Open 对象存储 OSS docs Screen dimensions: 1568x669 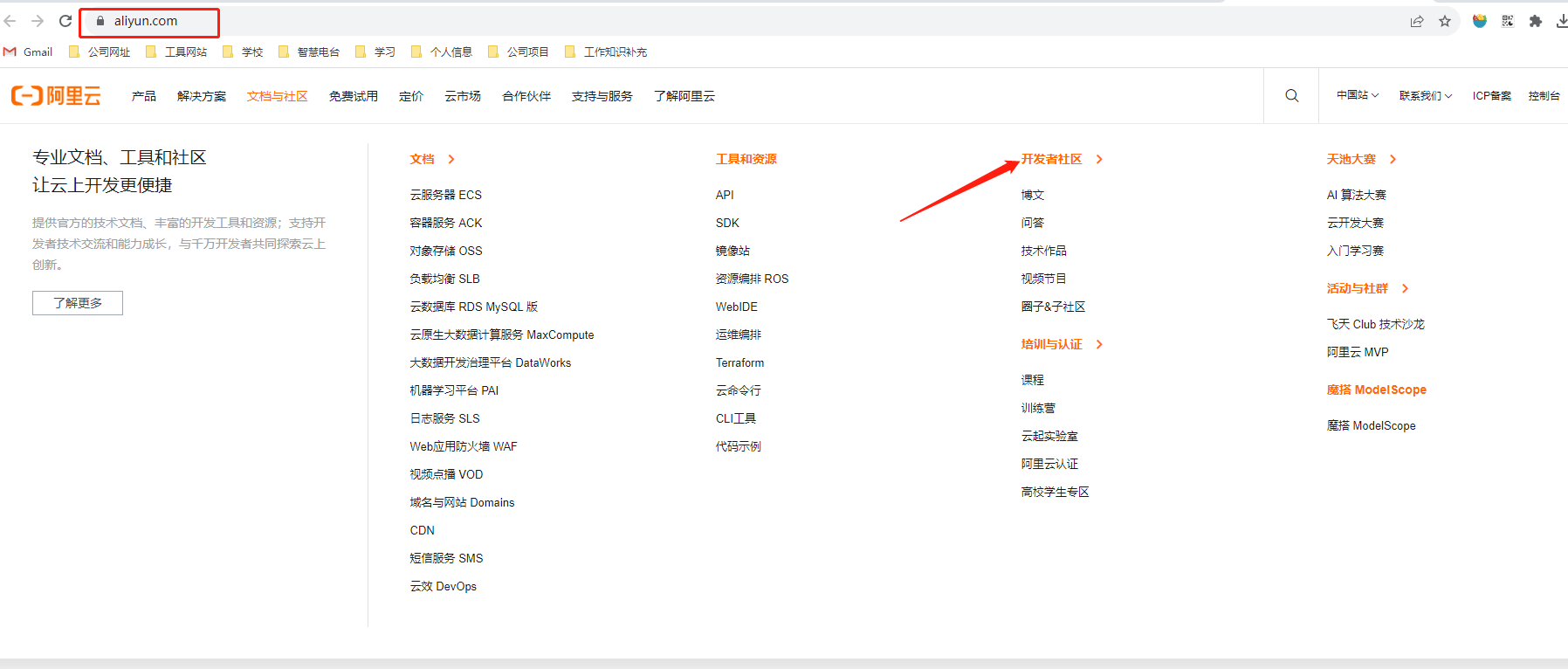(446, 251)
